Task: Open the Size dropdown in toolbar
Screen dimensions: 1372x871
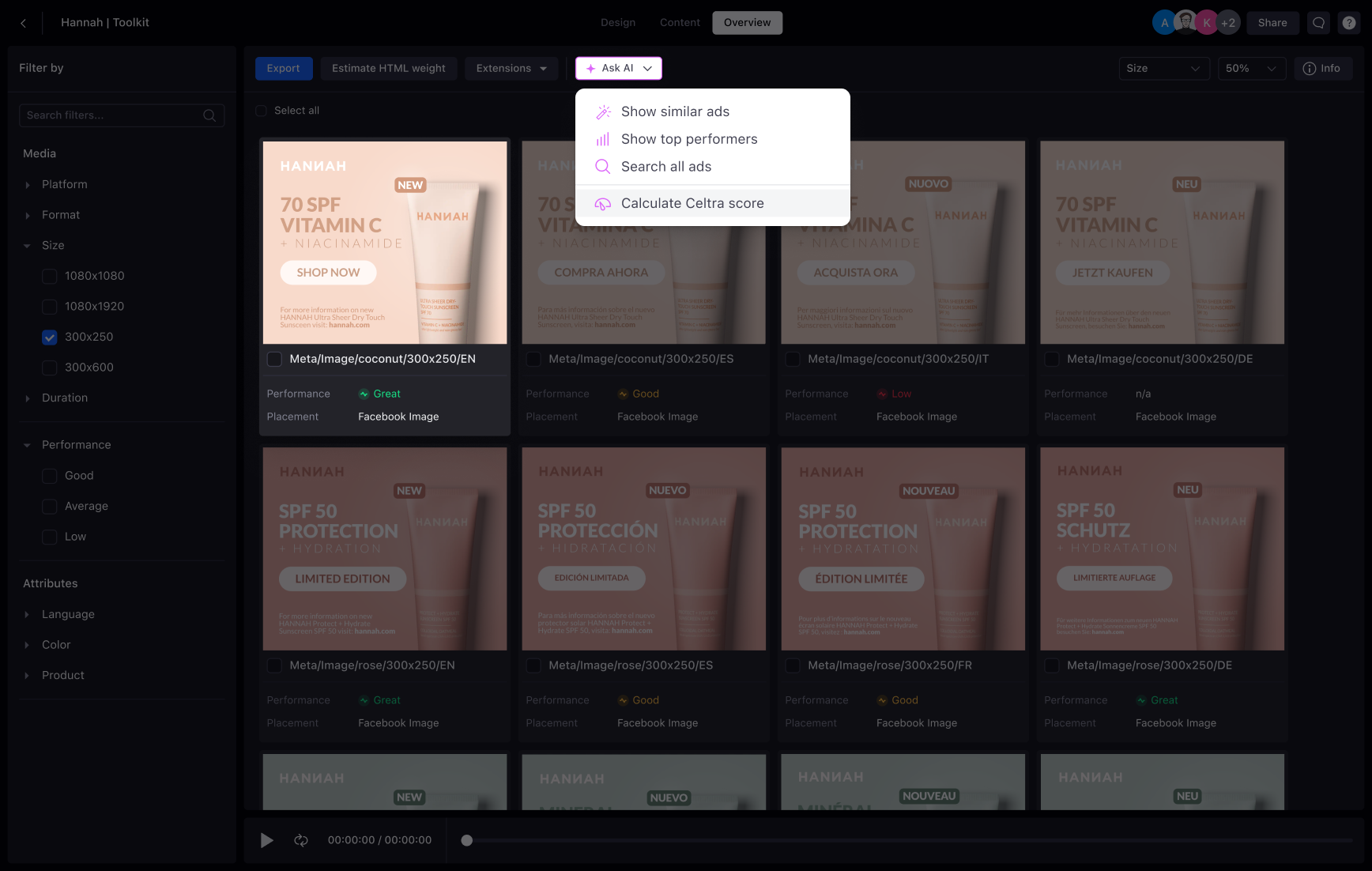Action: tap(1164, 69)
